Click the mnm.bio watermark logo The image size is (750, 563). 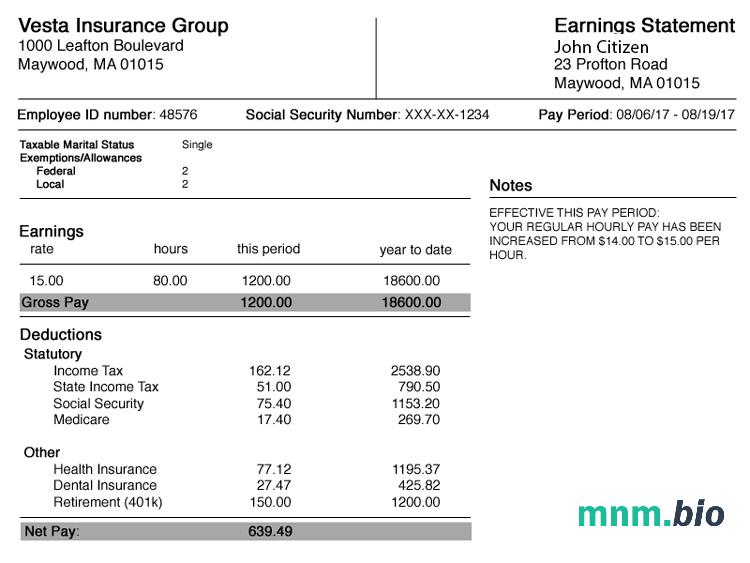(x=651, y=514)
